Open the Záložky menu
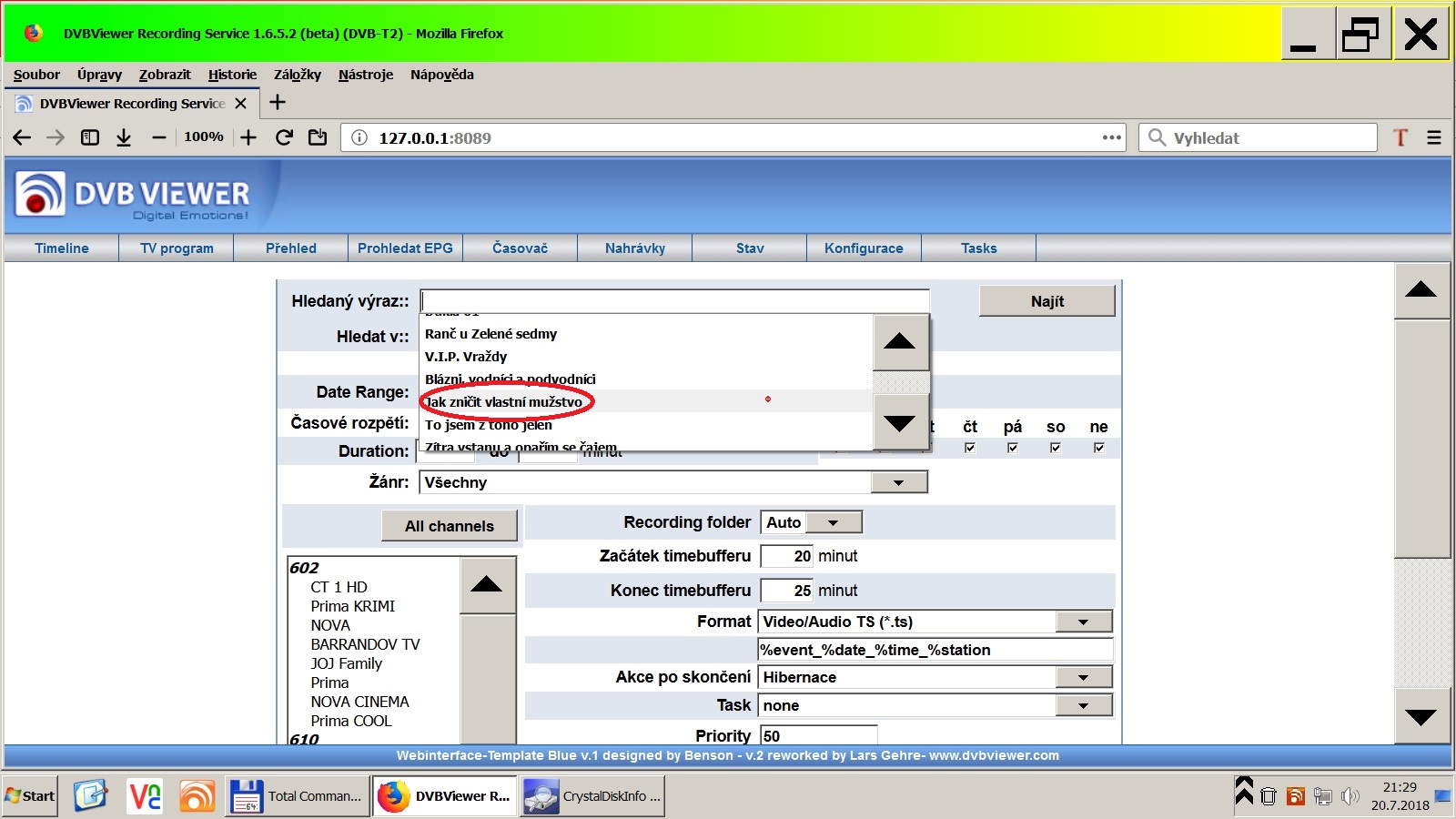Image resolution: width=1456 pixels, height=819 pixels. pos(297,75)
